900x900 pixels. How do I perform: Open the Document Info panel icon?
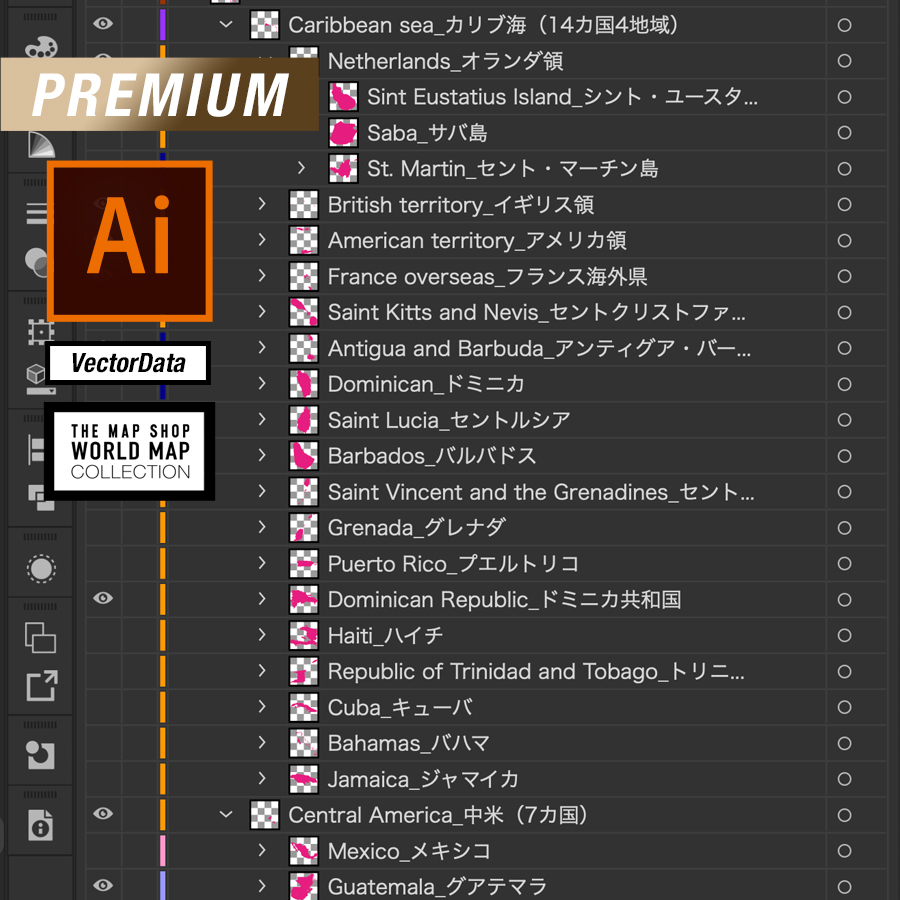(x=40, y=825)
